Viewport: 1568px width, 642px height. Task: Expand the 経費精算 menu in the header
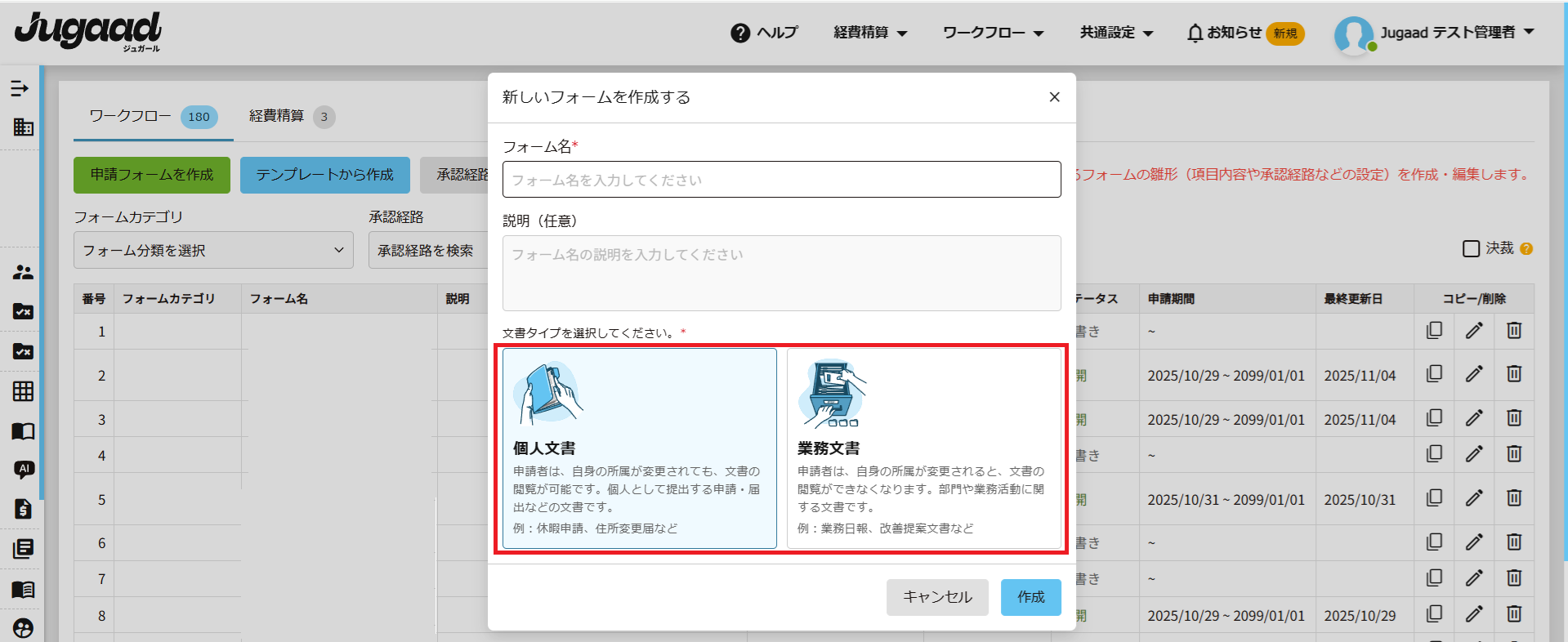click(870, 33)
